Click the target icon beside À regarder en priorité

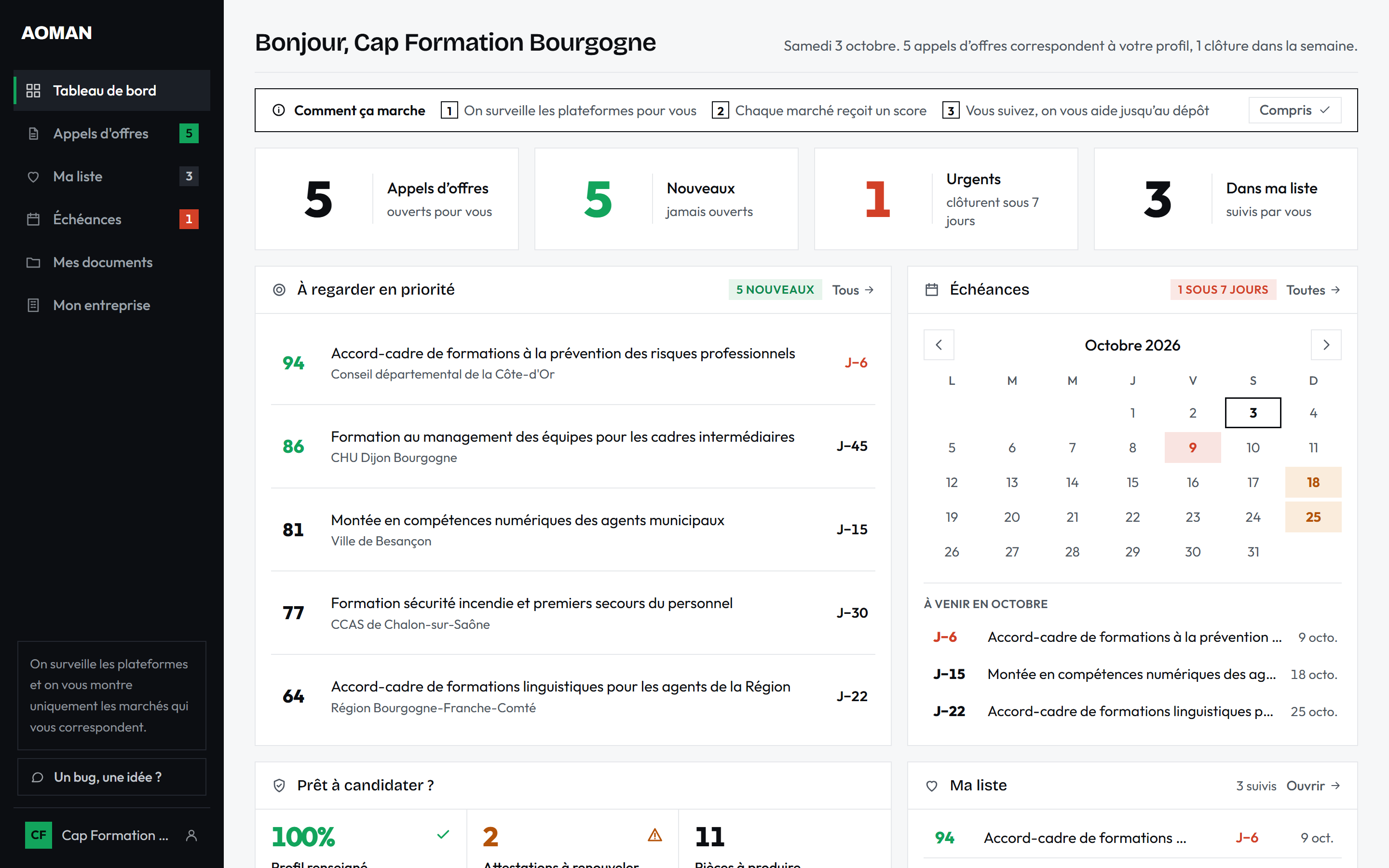(279, 290)
